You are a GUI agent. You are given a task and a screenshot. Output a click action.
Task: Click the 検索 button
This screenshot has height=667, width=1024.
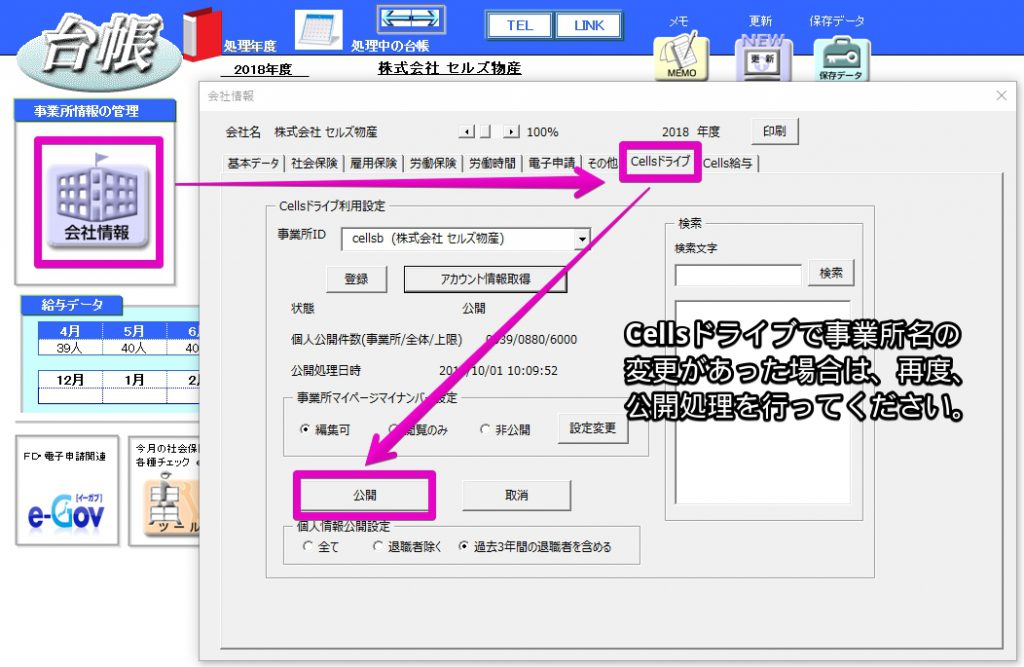point(831,273)
